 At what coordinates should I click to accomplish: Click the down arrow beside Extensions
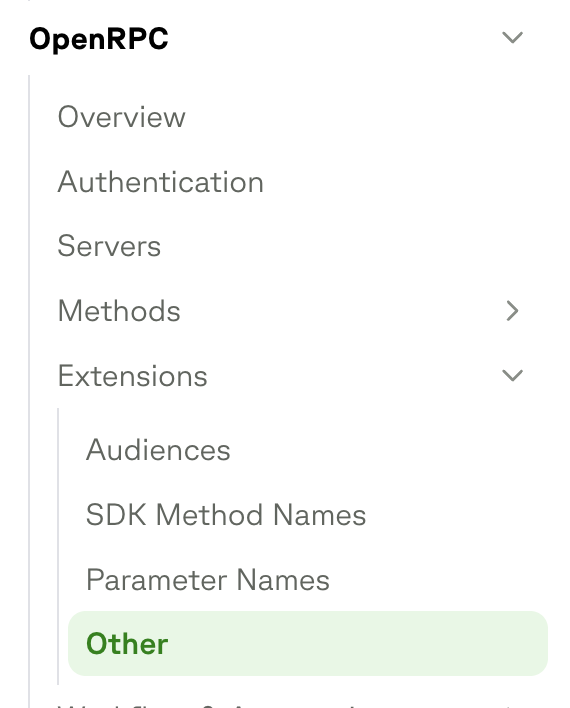(512, 375)
